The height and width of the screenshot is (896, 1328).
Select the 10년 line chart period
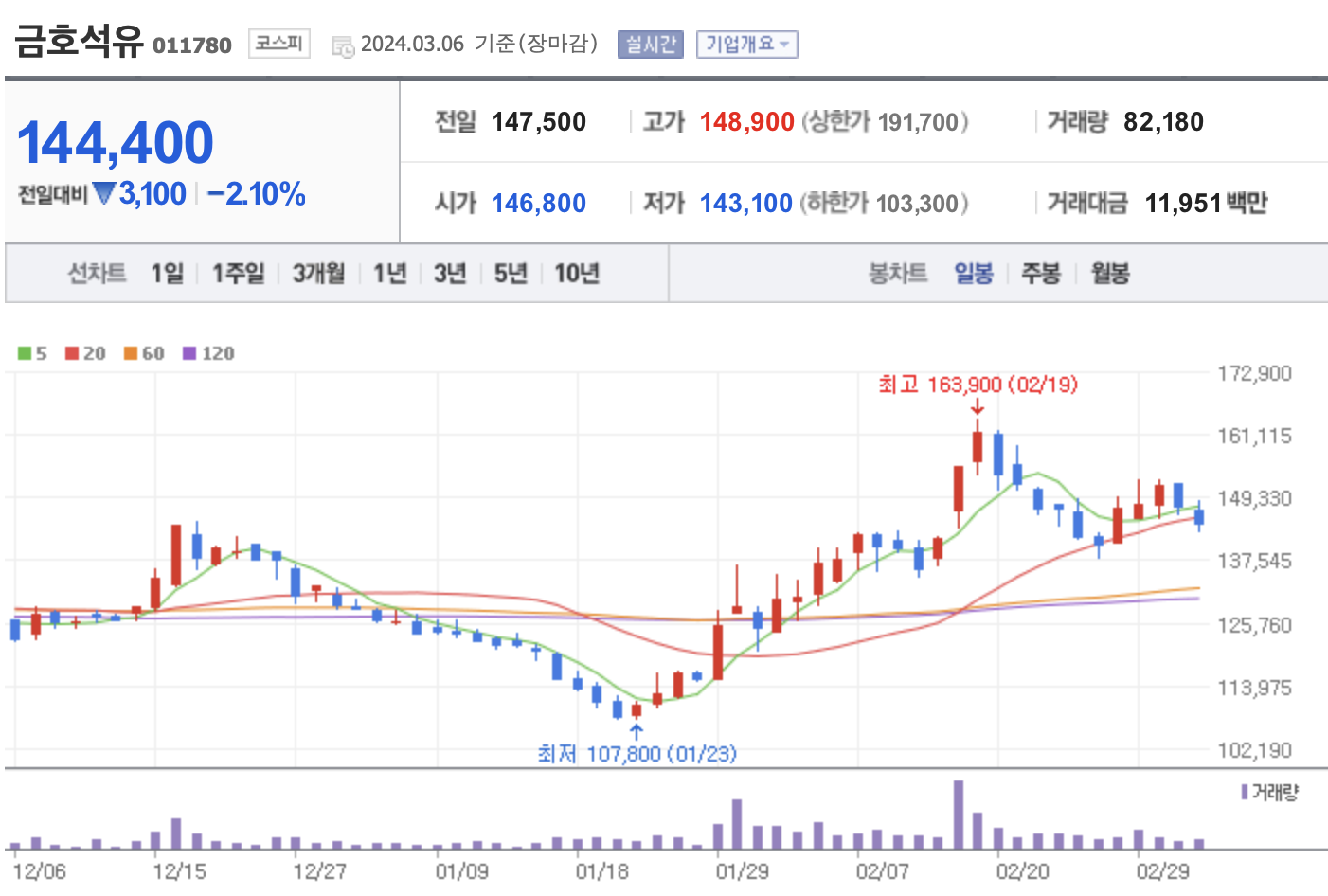click(577, 274)
